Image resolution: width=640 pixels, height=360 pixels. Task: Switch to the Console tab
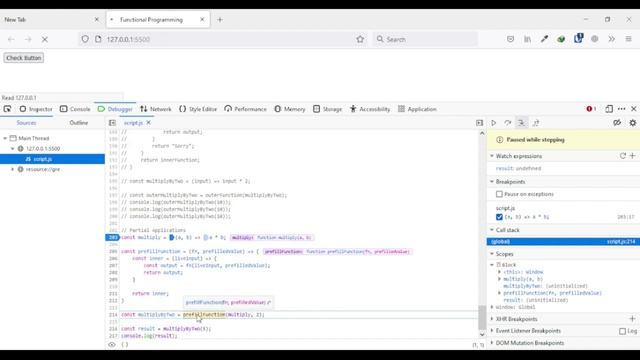click(x=75, y=109)
